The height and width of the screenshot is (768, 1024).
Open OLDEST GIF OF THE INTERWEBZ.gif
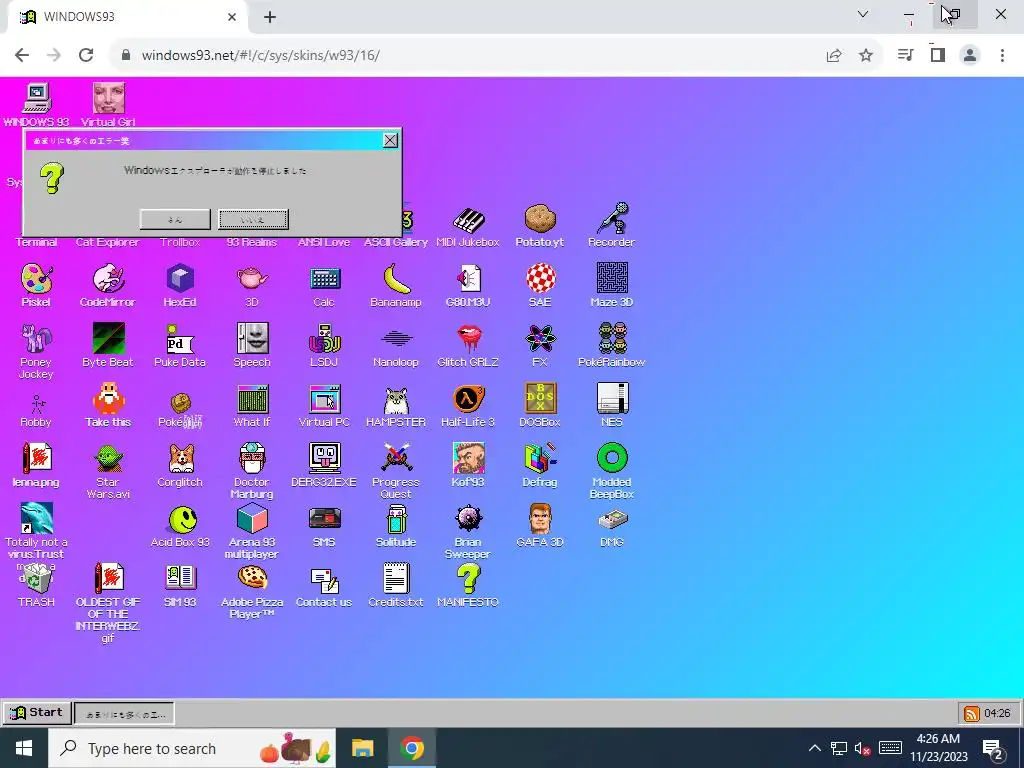[108, 579]
